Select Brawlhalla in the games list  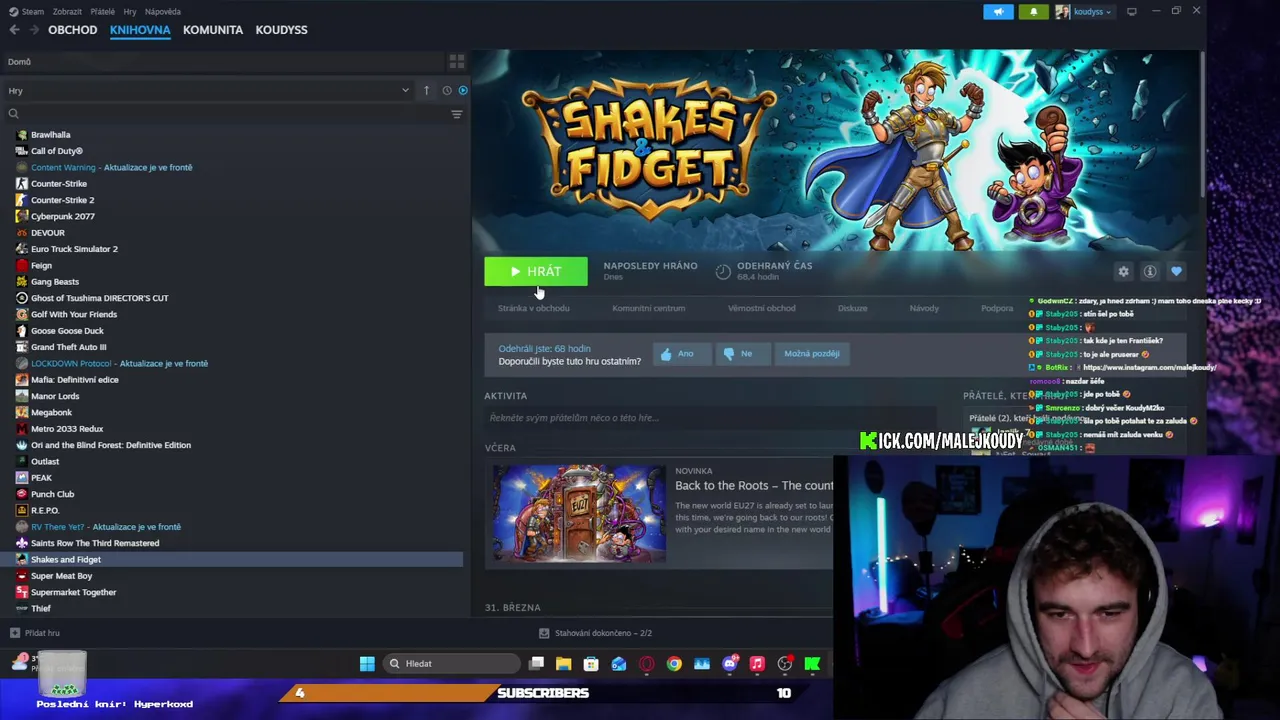[x=51, y=135]
